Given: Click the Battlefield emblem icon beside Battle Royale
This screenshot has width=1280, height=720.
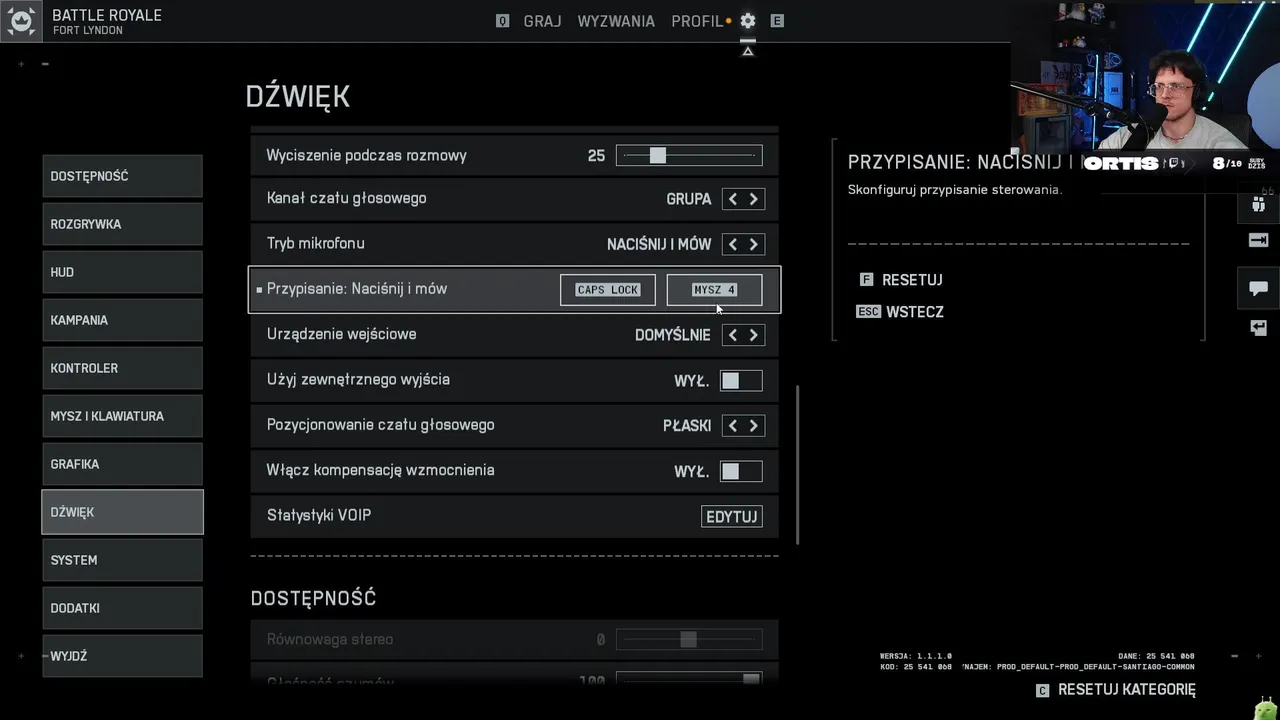Looking at the screenshot, I should (21, 21).
